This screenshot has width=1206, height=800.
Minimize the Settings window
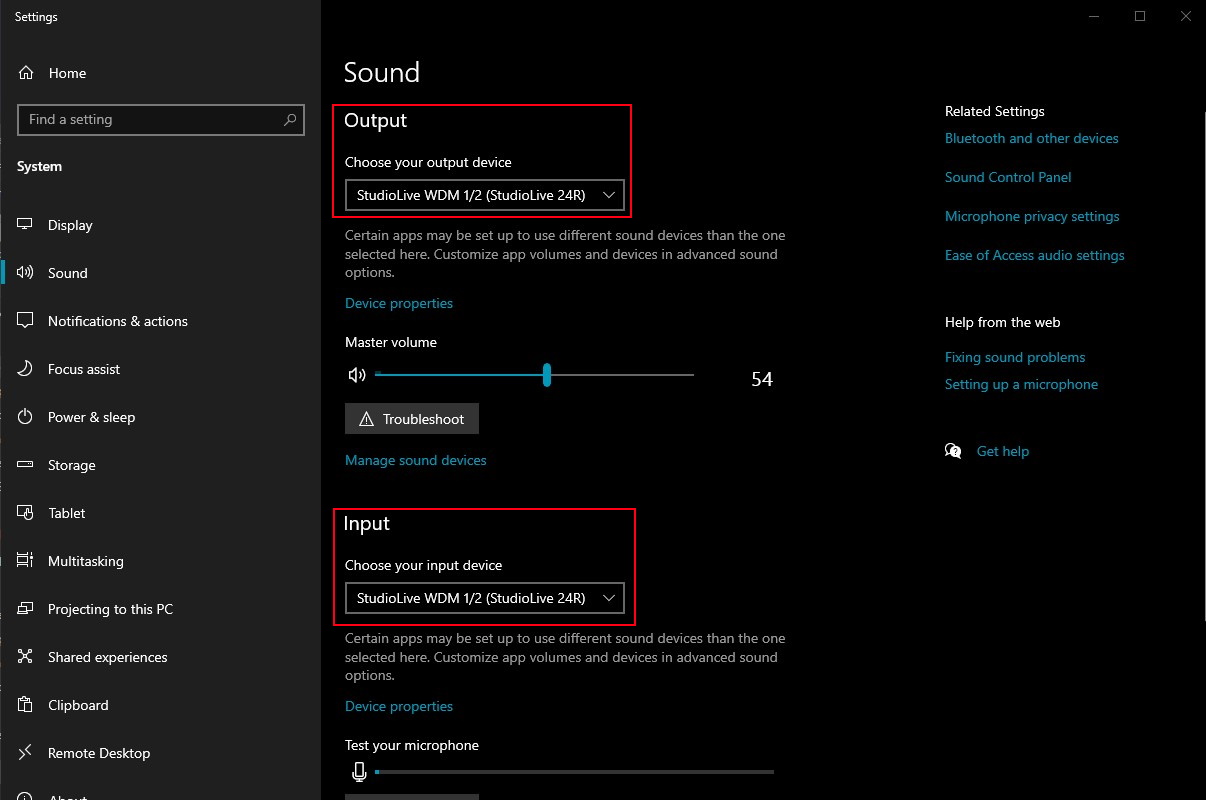click(1094, 16)
